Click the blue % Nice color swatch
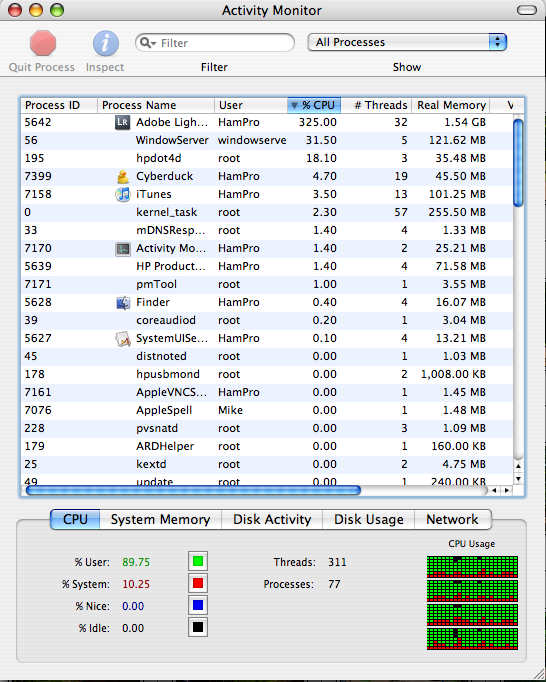The width and height of the screenshot is (546, 682). tap(198, 605)
